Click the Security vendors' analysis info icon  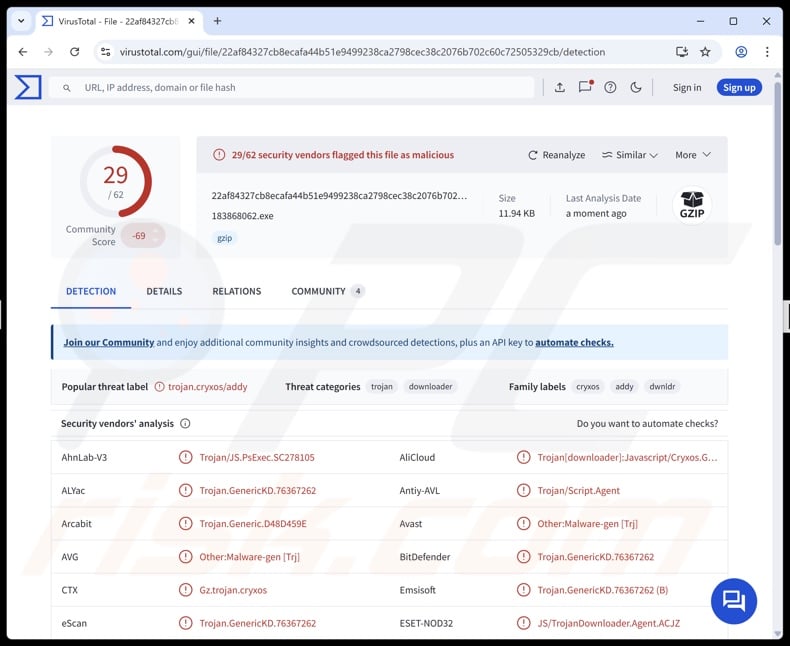(185, 423)
